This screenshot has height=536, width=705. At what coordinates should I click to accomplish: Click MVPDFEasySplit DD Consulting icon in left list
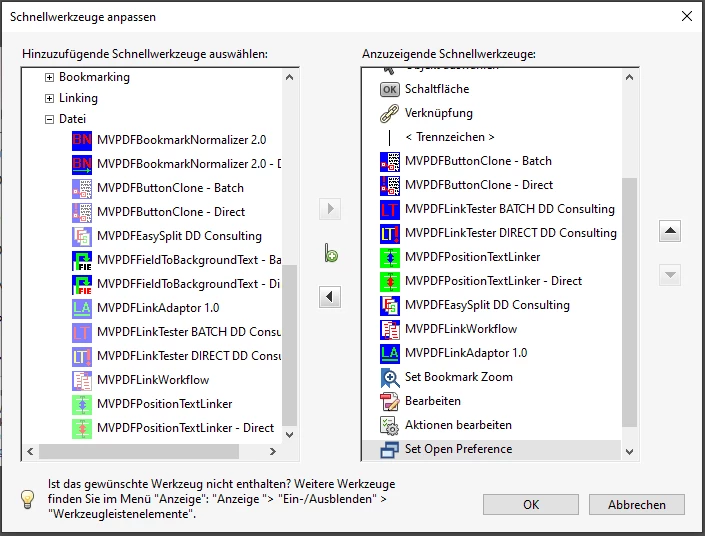click(82, 237)
